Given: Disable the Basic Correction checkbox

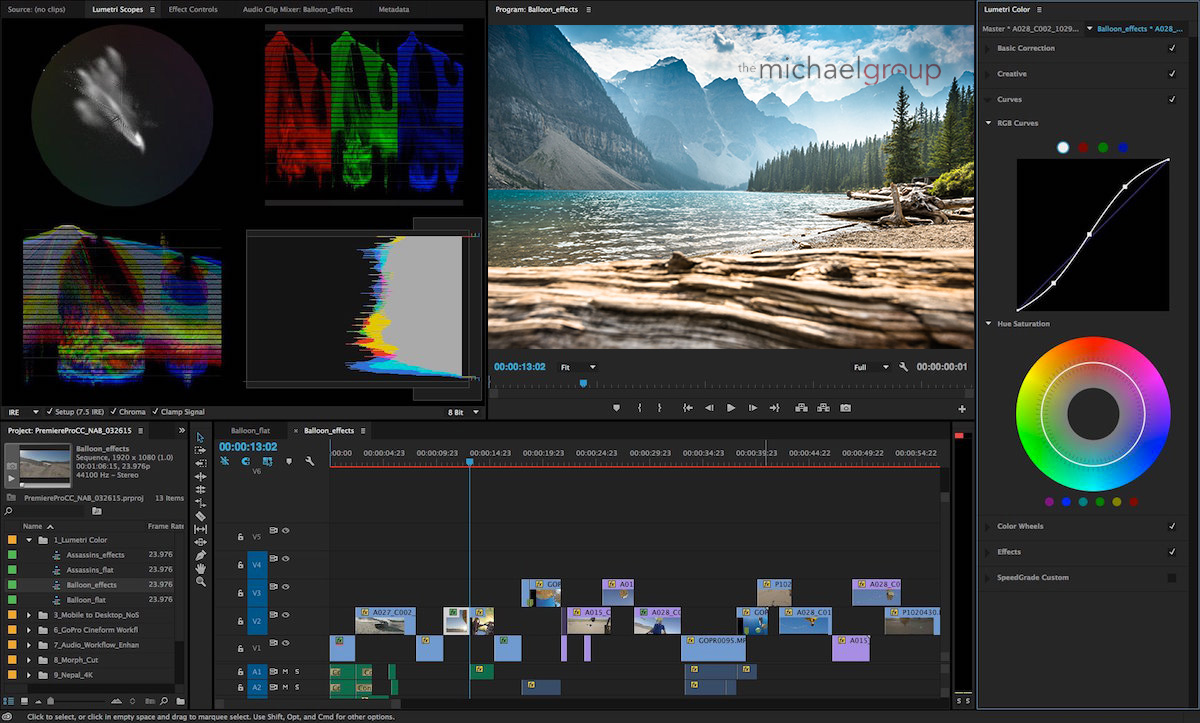Looking at the screenshot, I should pos(1171,48).
